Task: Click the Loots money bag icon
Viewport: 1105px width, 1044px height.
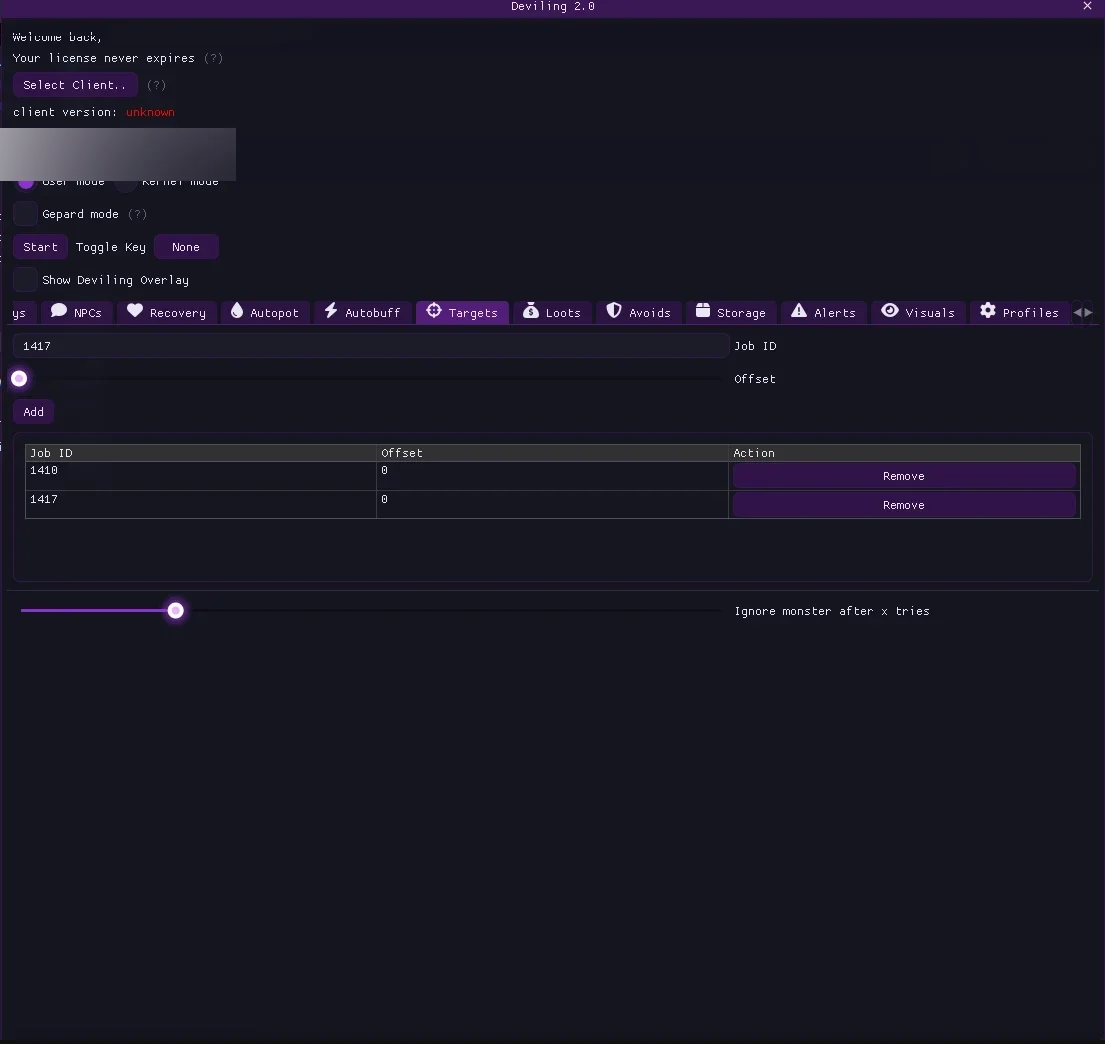Action: coord(531,311)
